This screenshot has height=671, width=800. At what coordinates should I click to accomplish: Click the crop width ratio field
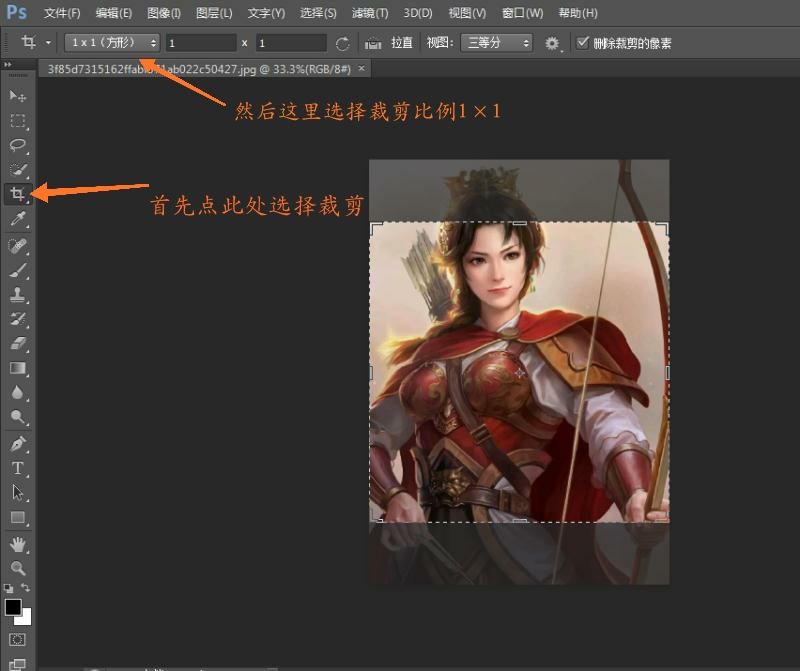[201, 43]
